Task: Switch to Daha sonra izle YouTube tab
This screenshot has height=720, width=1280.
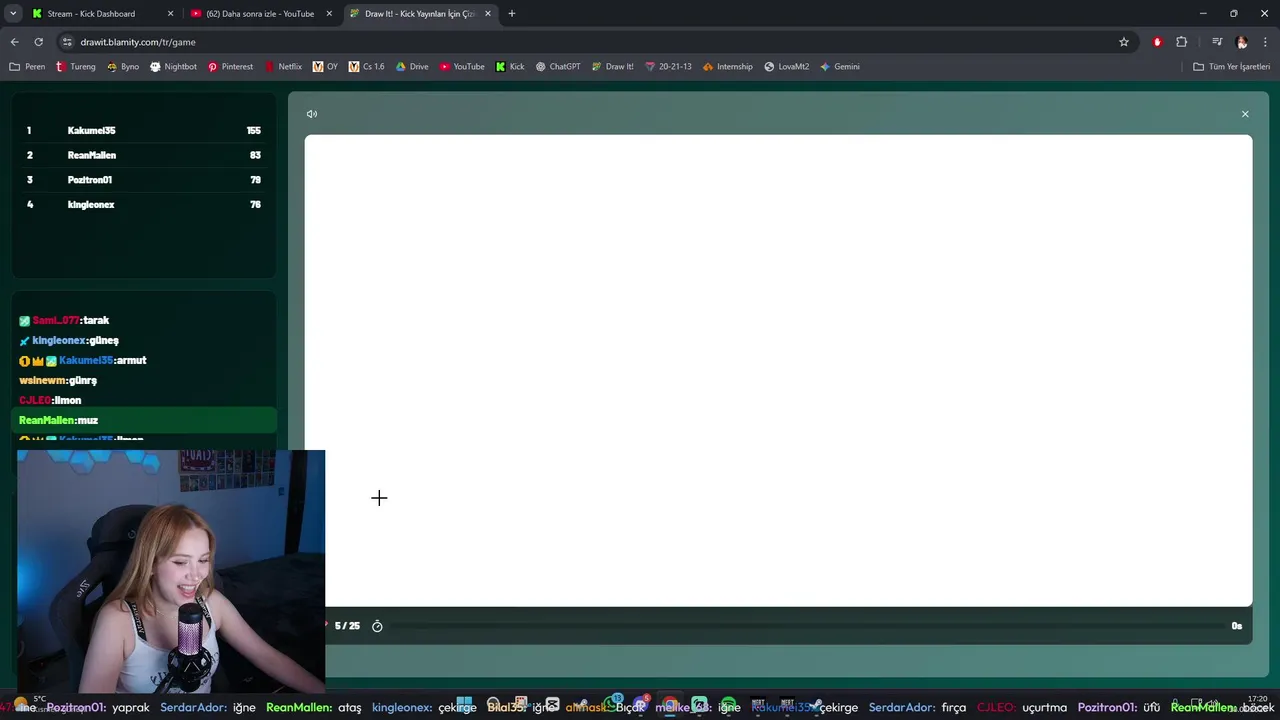Action: tap(260, 14)
